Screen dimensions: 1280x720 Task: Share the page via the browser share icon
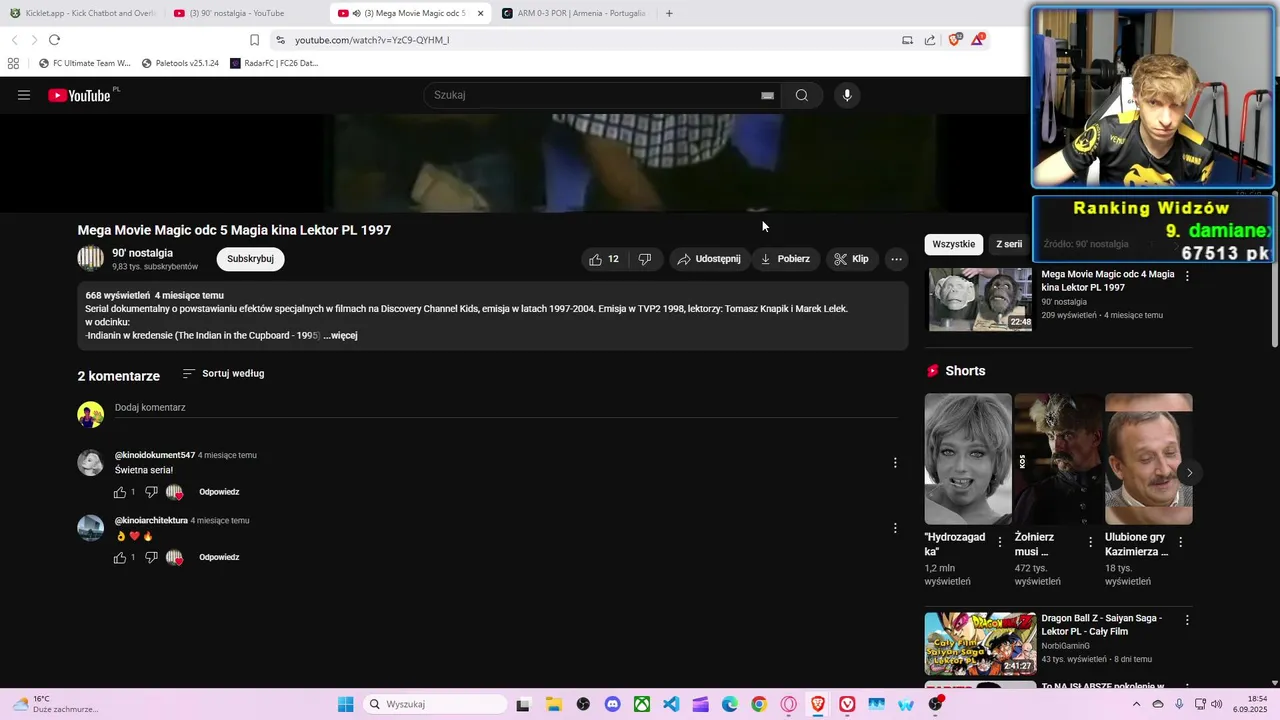tap(930, 40)
